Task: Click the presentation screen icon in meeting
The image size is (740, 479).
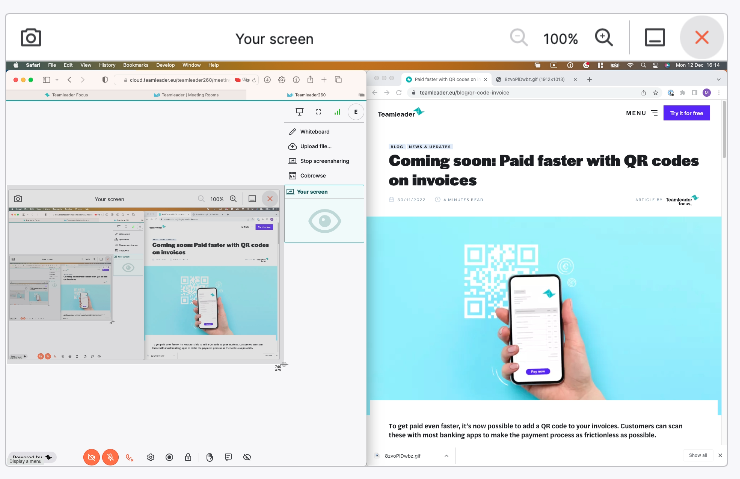Action: click(299, 112)
